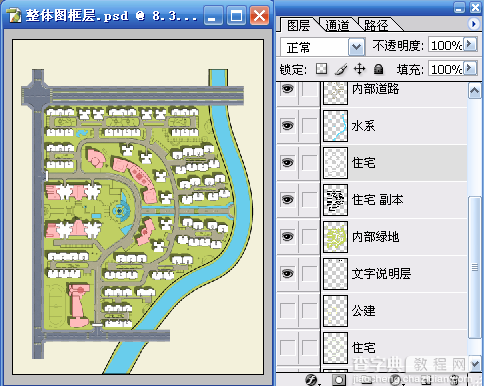Click the layer list scroll down arrow
The width and height of the screenshot is (484, 386).
tap(475, 364)
